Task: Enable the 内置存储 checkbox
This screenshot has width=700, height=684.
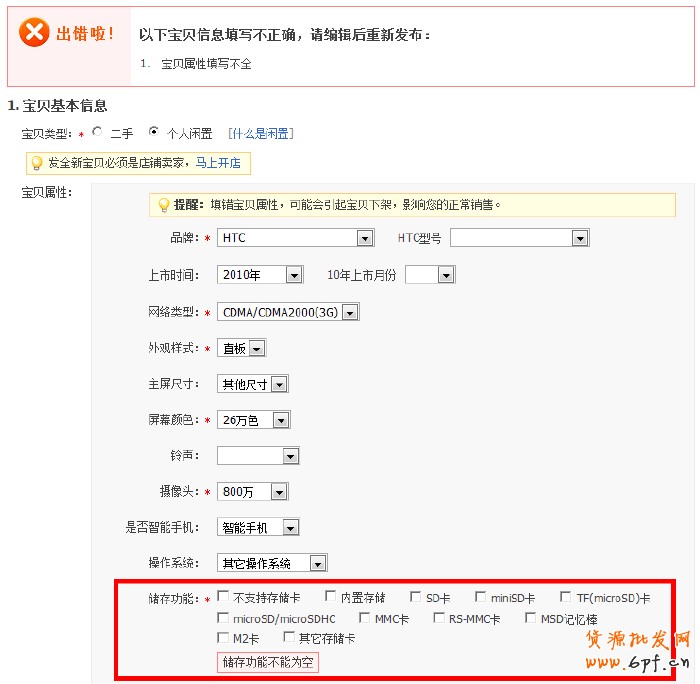Action: [x=331, y=597]
